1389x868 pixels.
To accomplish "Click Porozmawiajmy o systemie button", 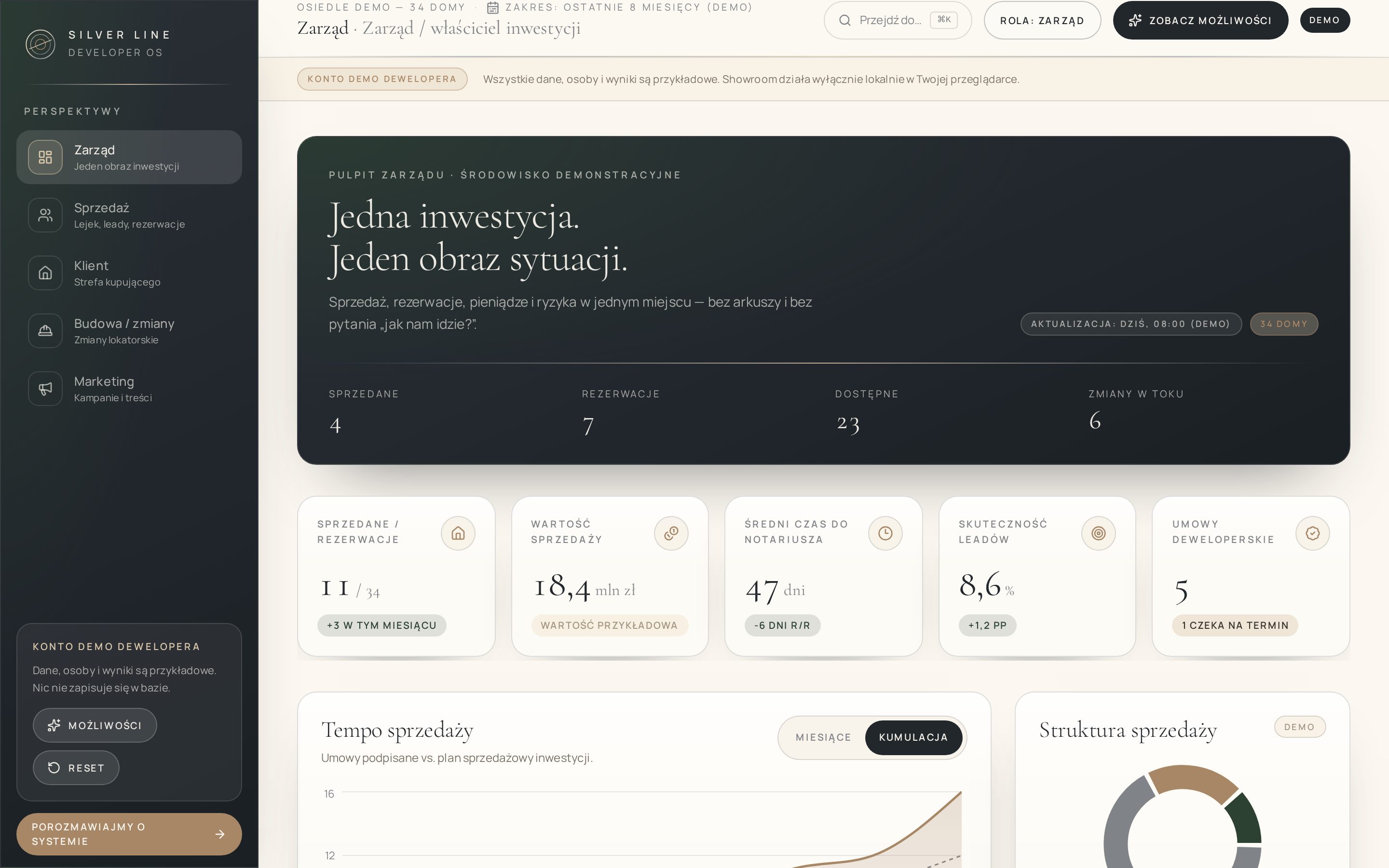I will point(129,834).
